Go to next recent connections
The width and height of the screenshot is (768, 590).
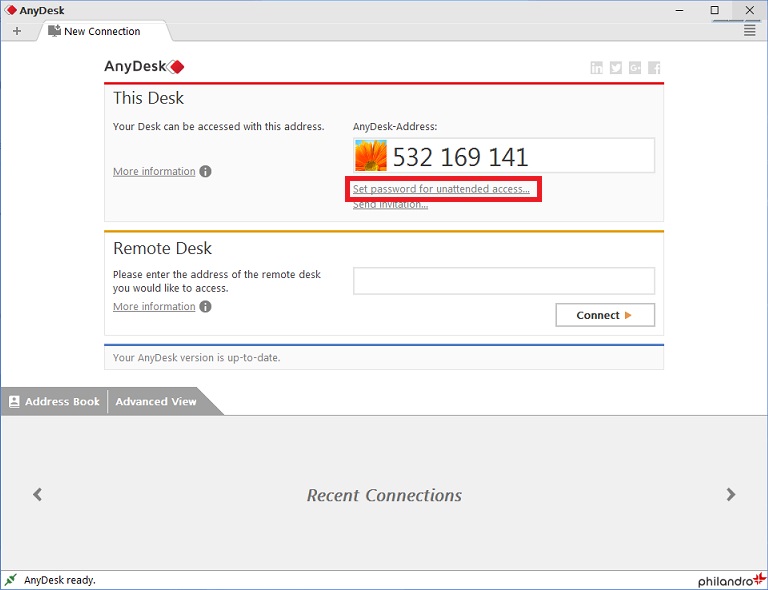pos(731,495)
